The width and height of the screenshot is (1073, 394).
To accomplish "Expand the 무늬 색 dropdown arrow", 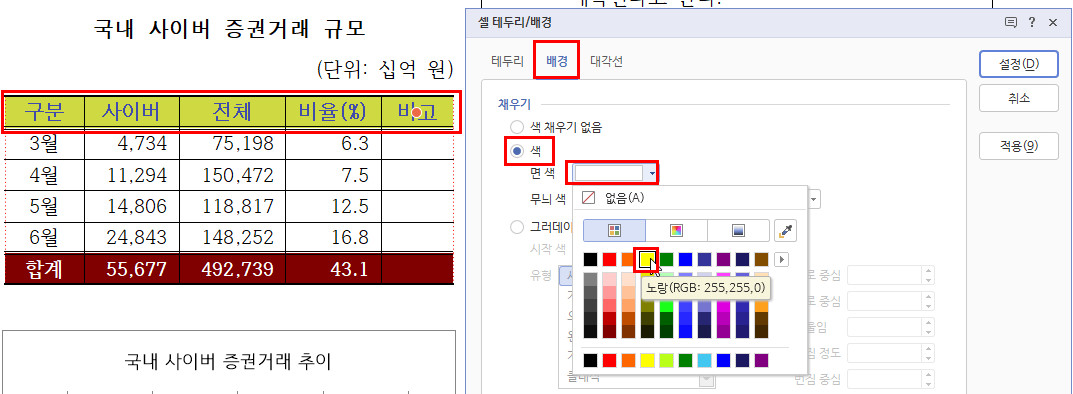I will pos(814,199).
